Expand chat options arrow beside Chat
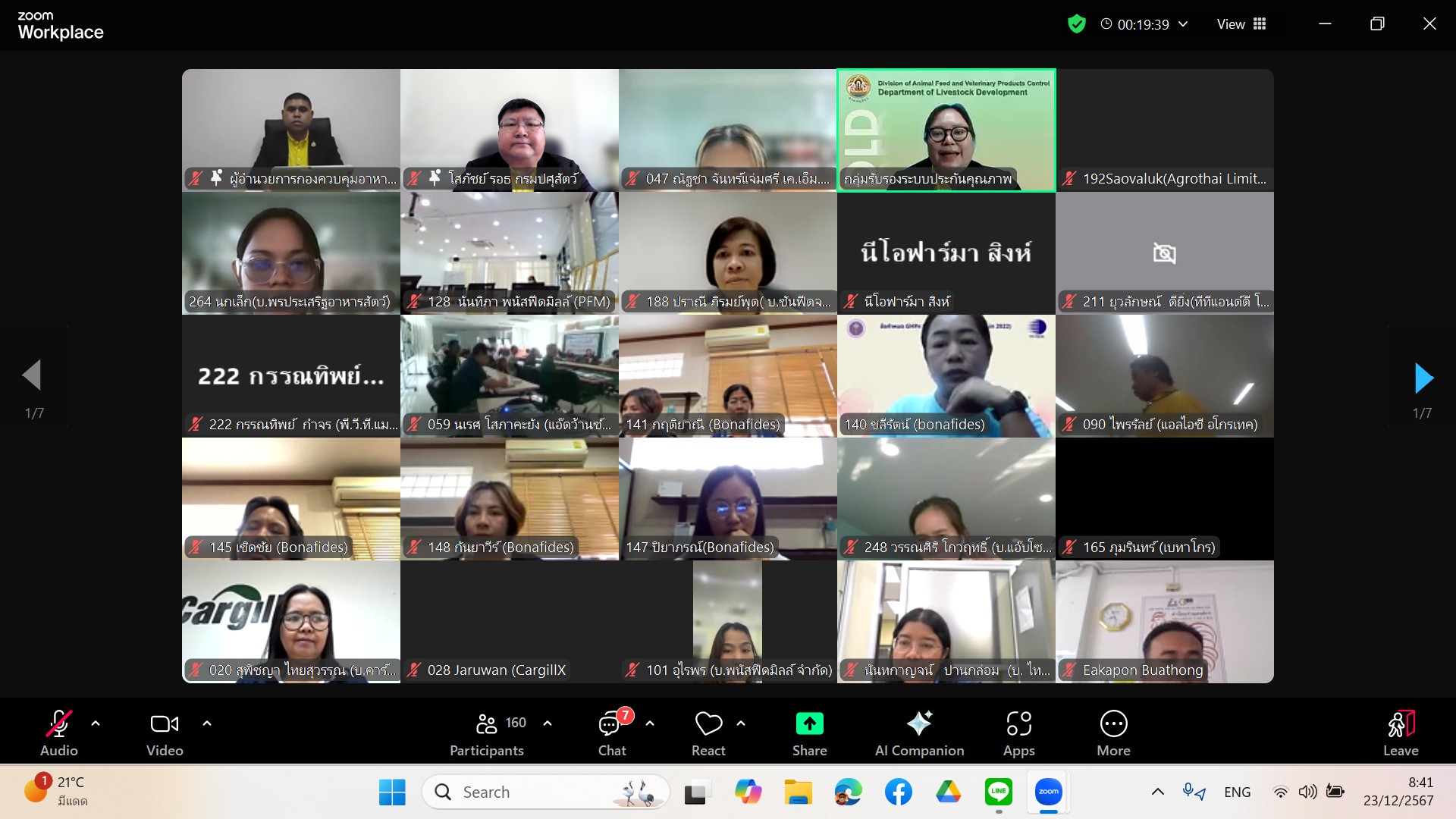Image resolution: width=1456 pixels, height=819 pixels. [650, 723]
